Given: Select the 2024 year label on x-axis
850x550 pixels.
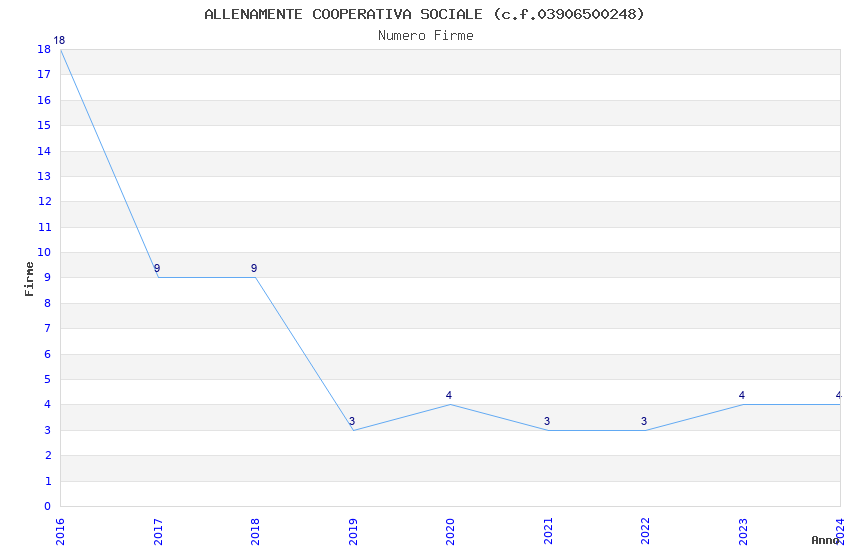Looking at the screenshot, I should point(840,531).
